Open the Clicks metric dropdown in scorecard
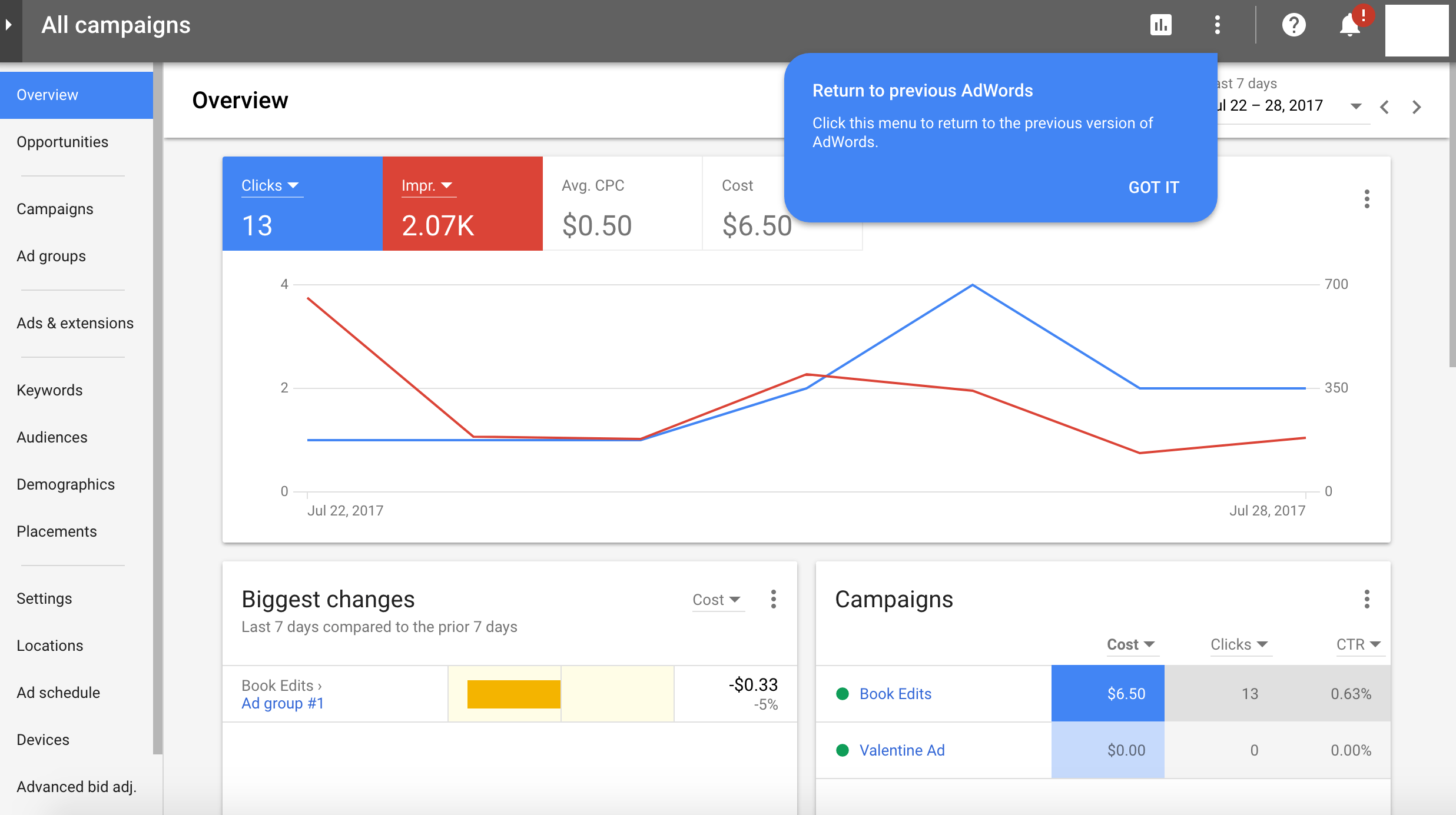This screenshot has width=1456, height=815. click(271, 186)
